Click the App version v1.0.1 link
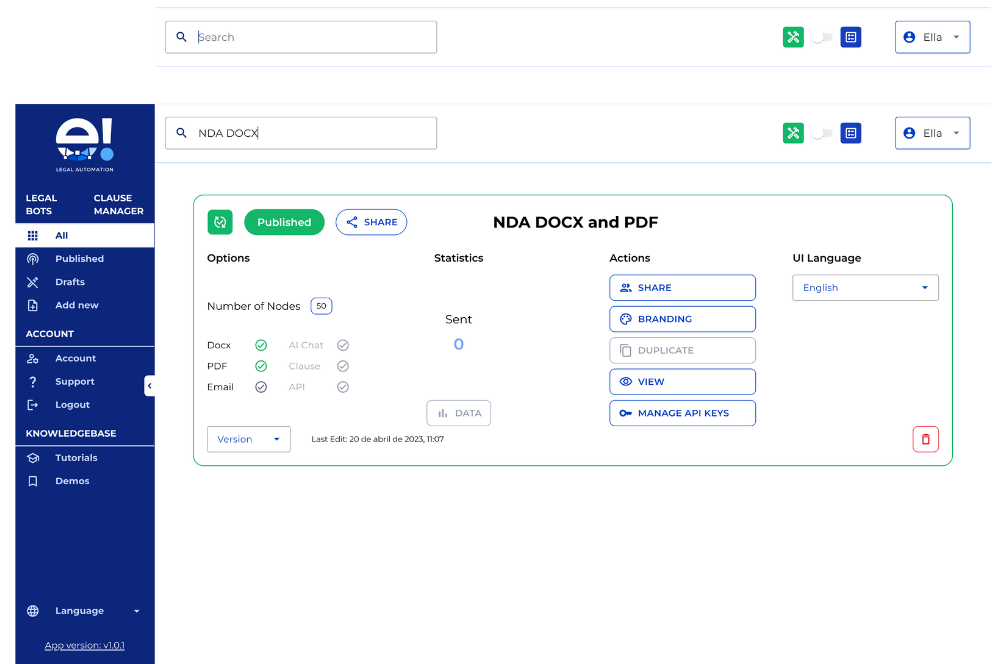Image resolution: width=1006 pixels, height=664 pixels. click(x=85, y=645)
